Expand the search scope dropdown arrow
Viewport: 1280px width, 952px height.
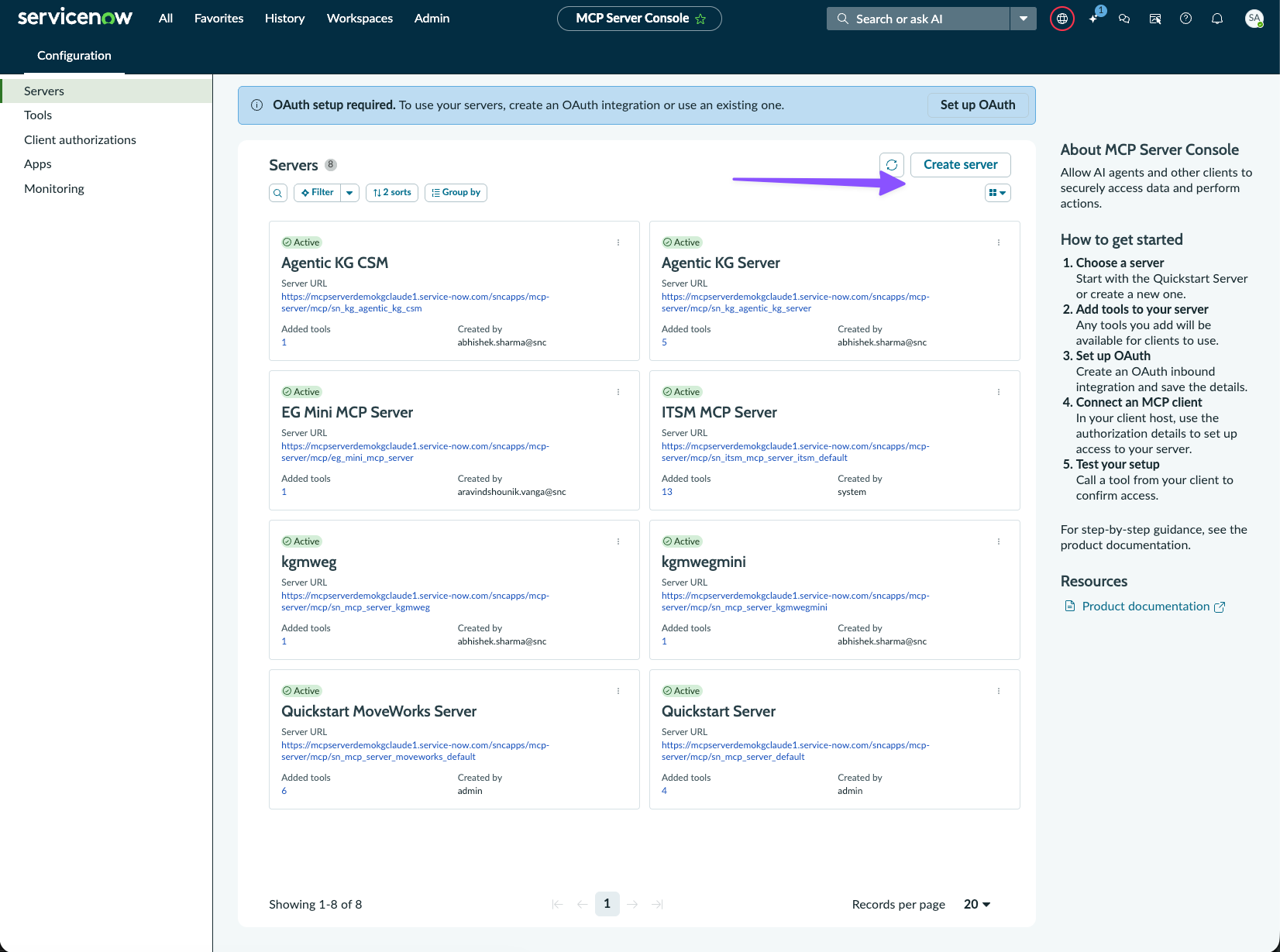pyautogui.click(x=1024, y=19)
